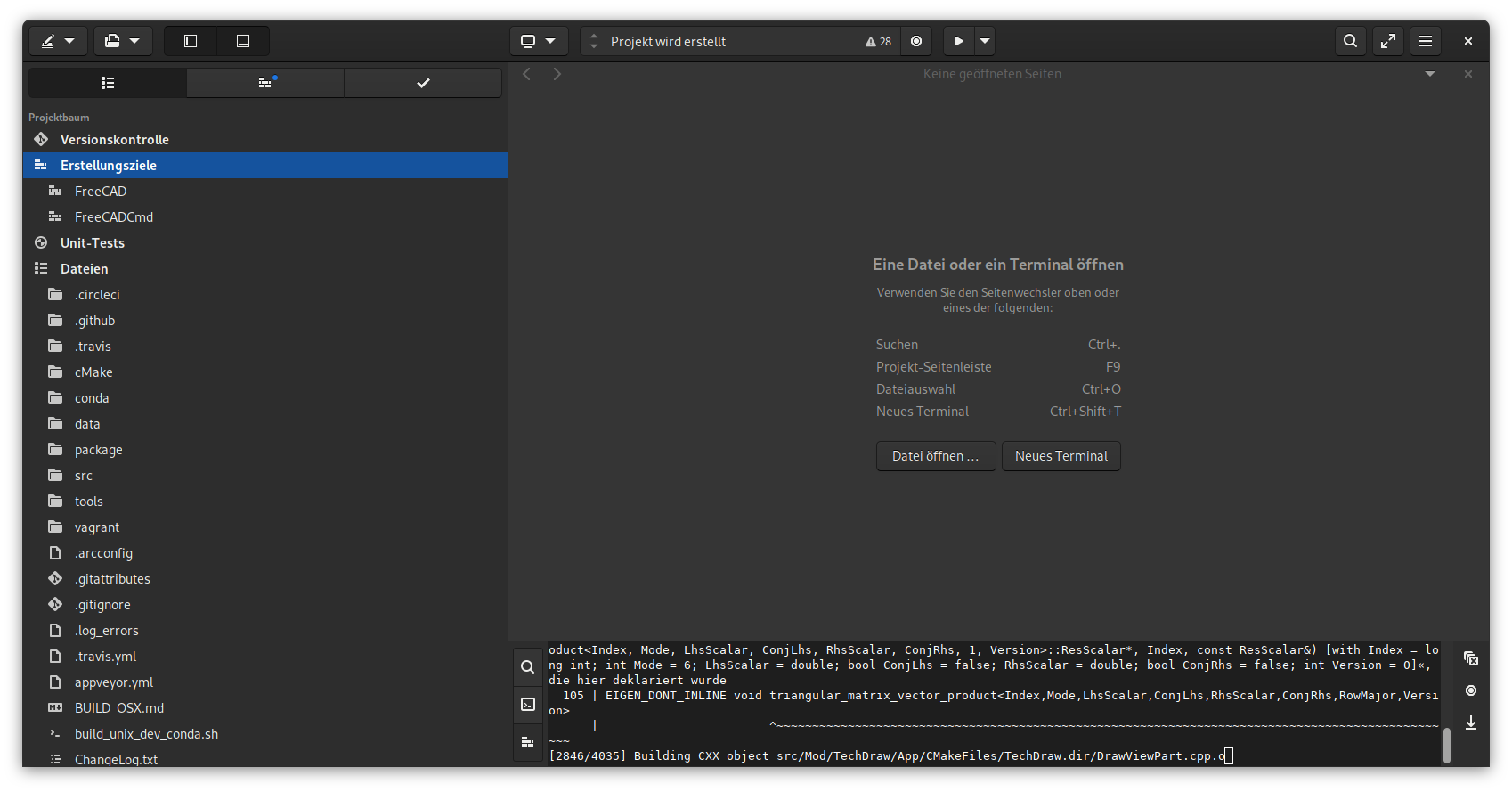The height and width of the screenshot is (792, 1512).
Task: Open the package folder
Action: pyautogui.click(x=265, y=450)
